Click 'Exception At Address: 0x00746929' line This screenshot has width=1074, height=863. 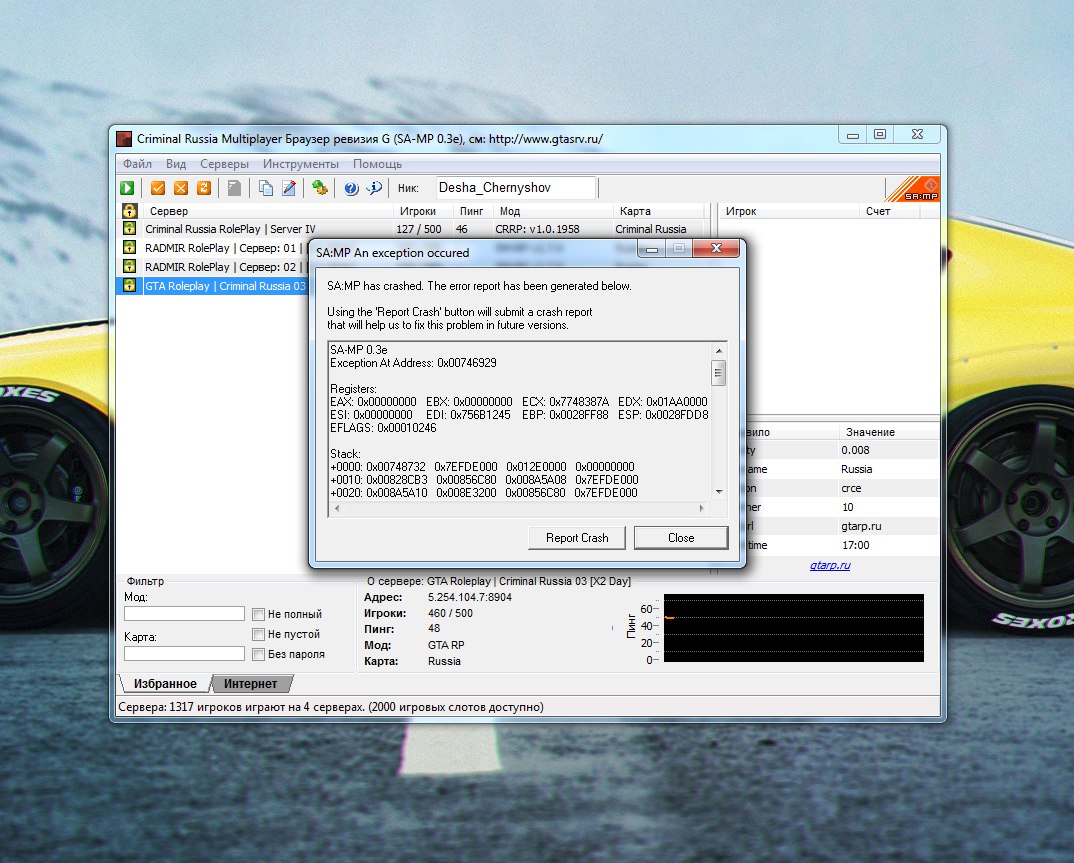[x=414, y=363]
